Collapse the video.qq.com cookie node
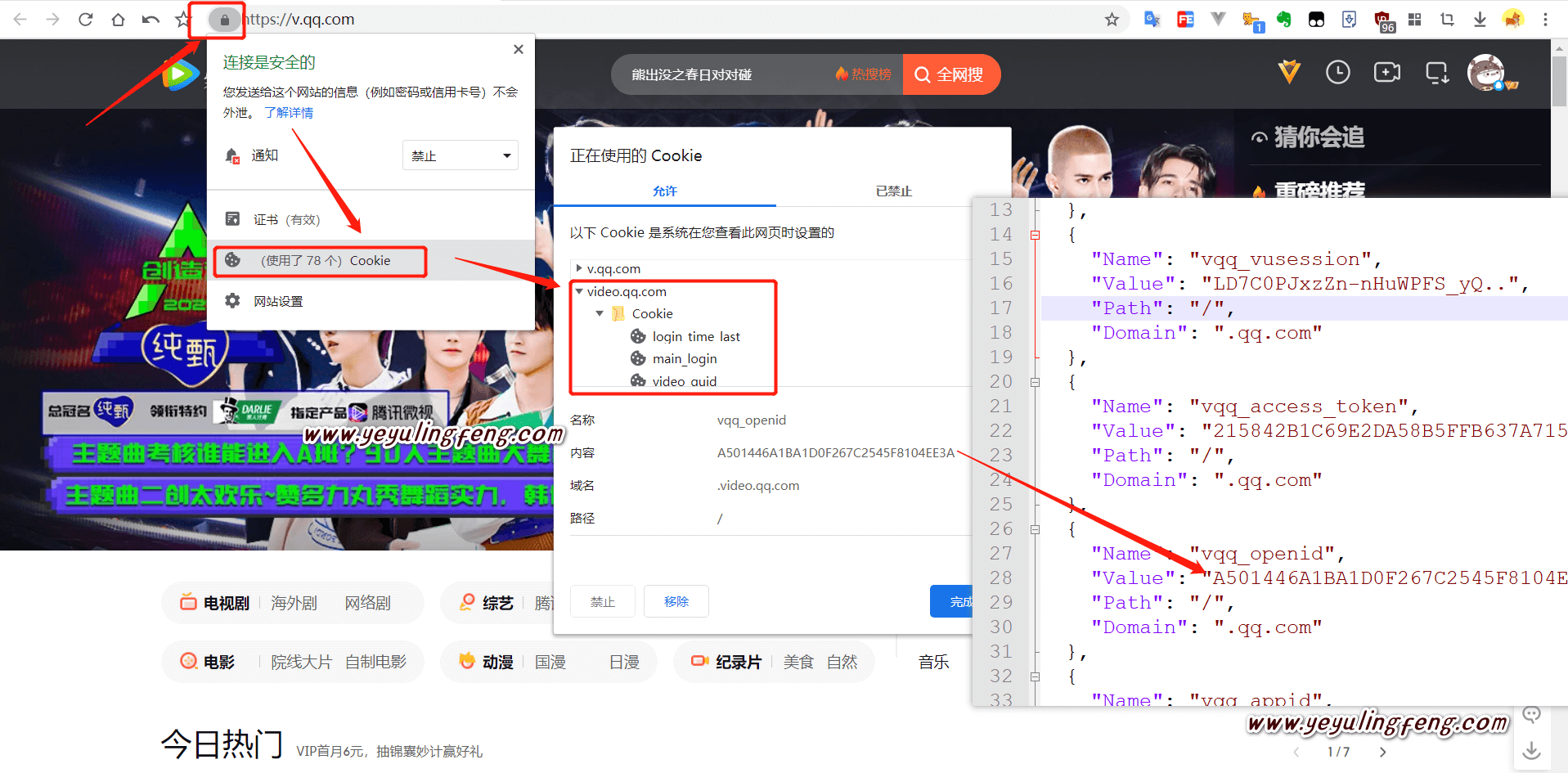Screen dimensions: 1568x773 click(579, 291)
